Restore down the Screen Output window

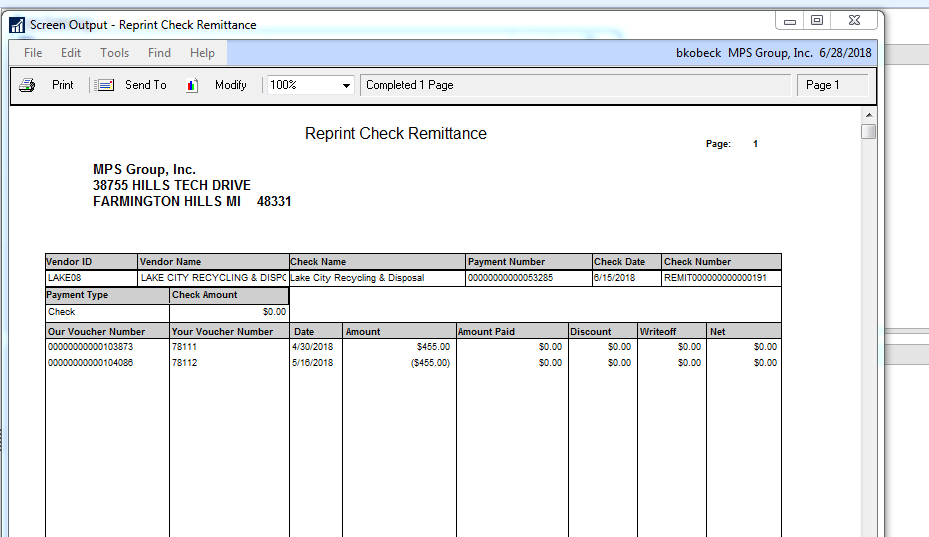coord(817,20)
